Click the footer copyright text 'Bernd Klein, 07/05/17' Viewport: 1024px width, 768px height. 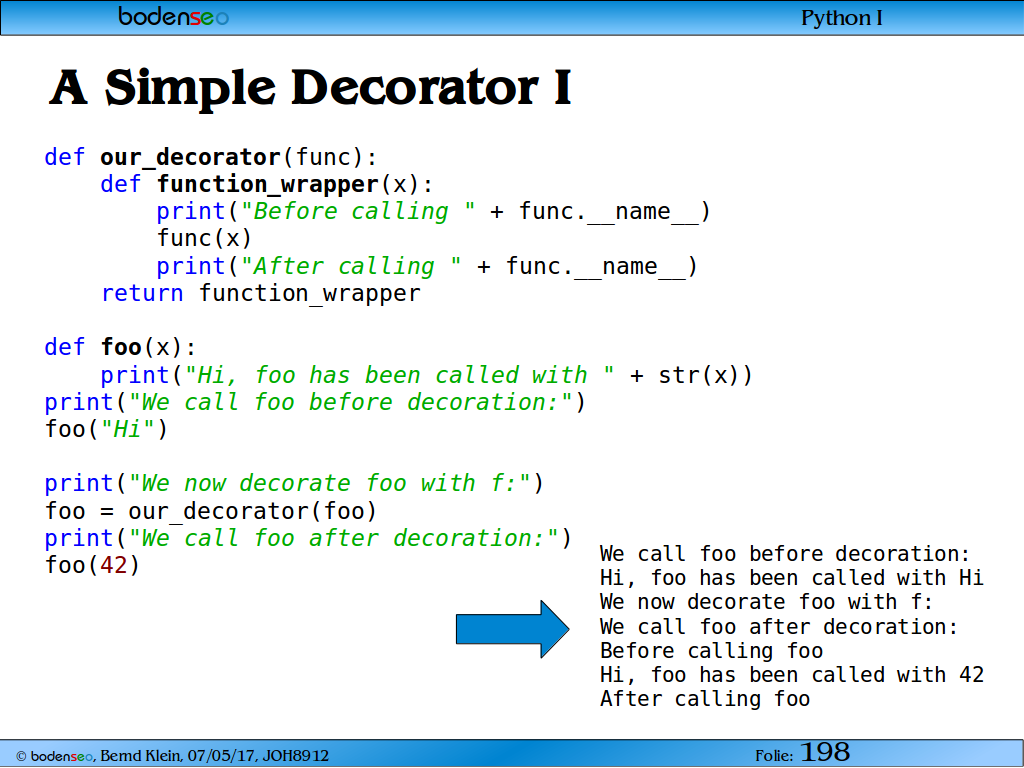coord(179,756)
